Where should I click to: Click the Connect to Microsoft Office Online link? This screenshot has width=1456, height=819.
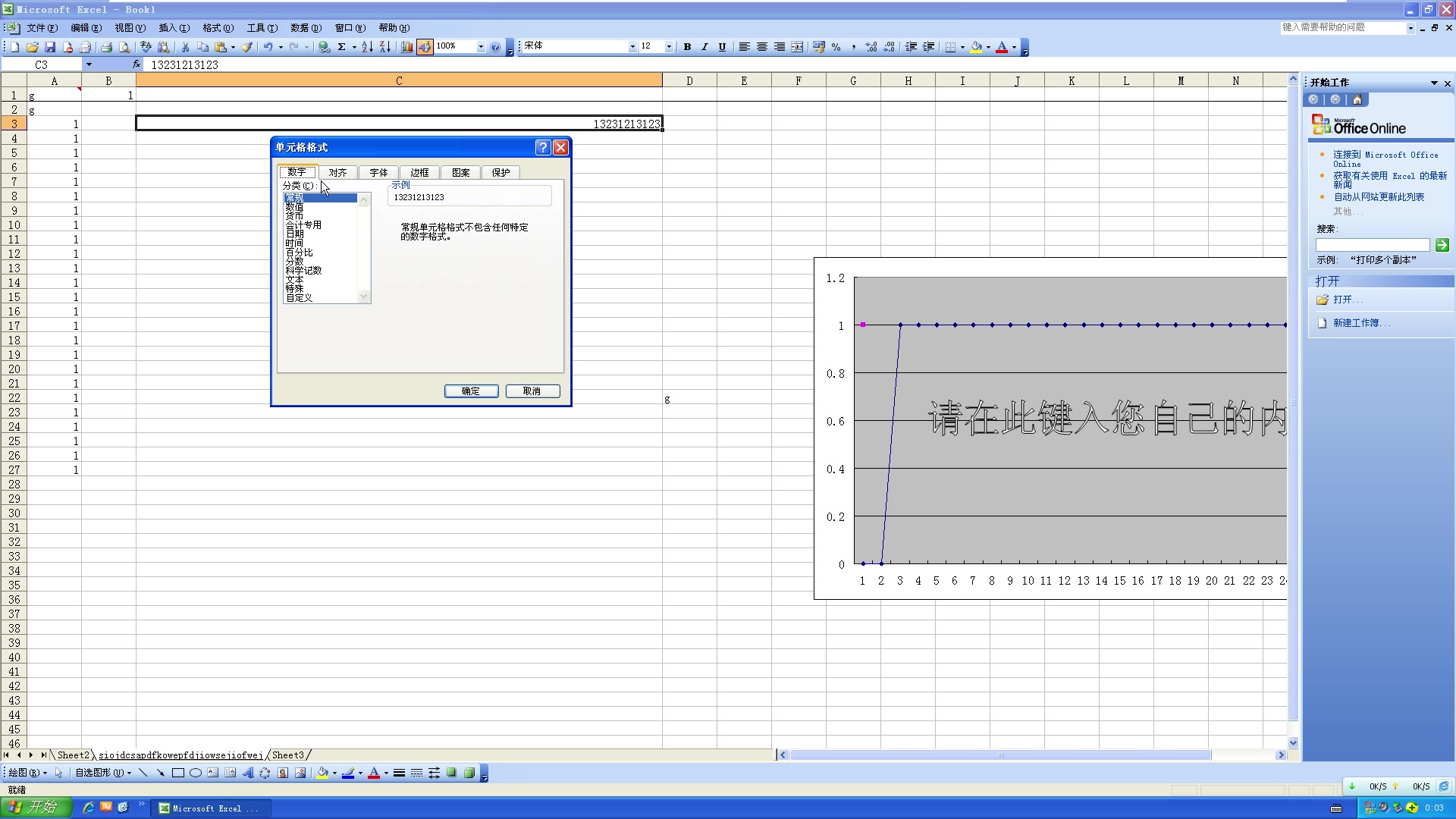coord(1385,159)
